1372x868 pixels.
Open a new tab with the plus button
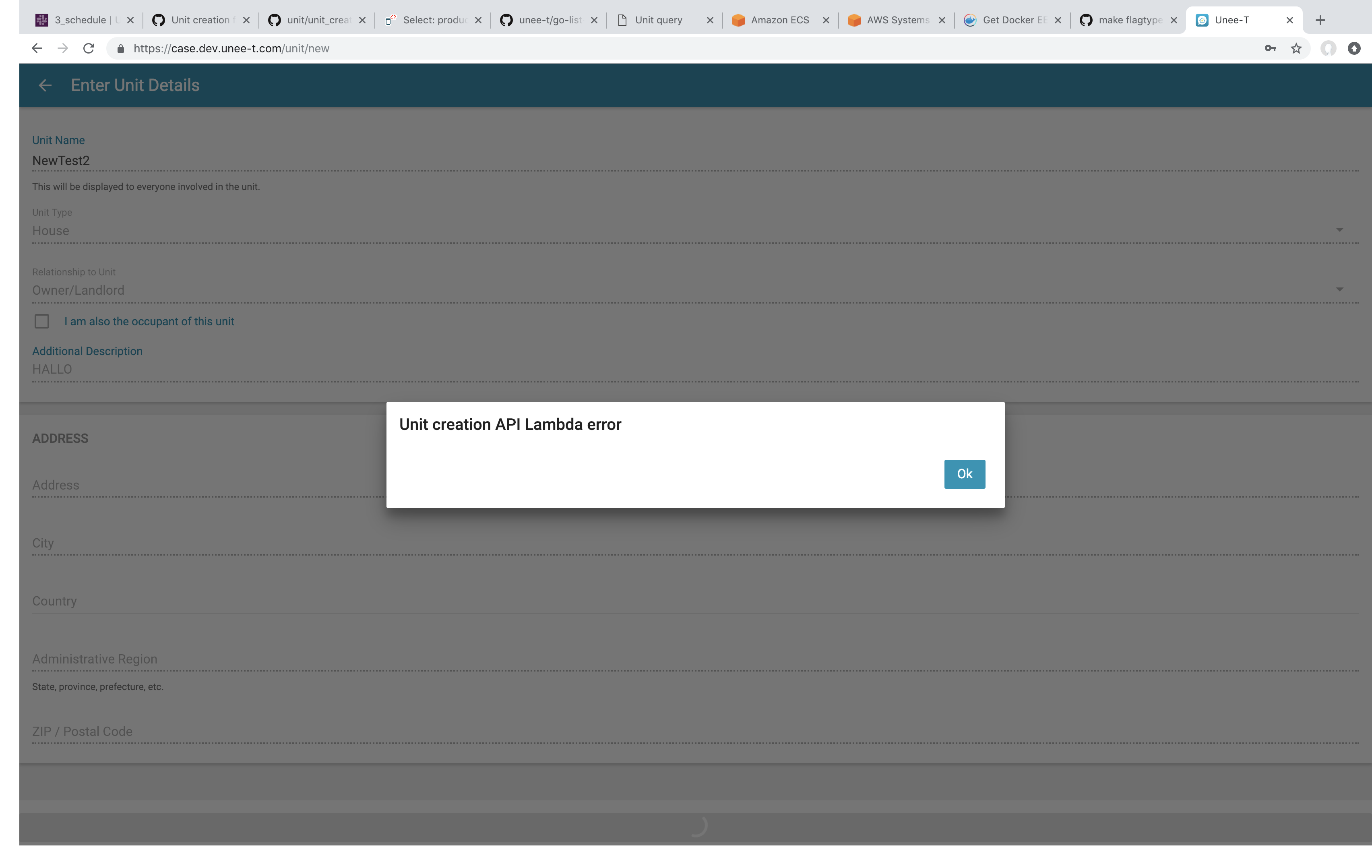click(x=1320, y=19)
